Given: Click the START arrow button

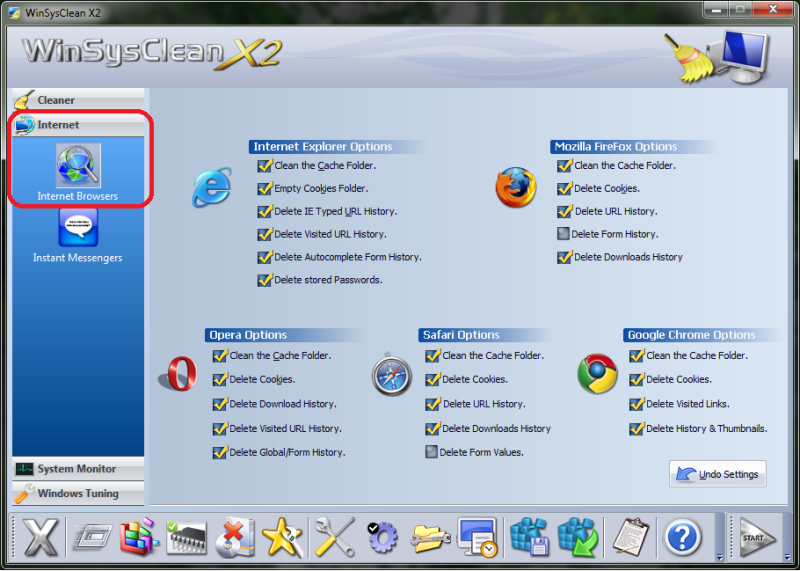Looking at the screenshot, I should tap(757, 538).
